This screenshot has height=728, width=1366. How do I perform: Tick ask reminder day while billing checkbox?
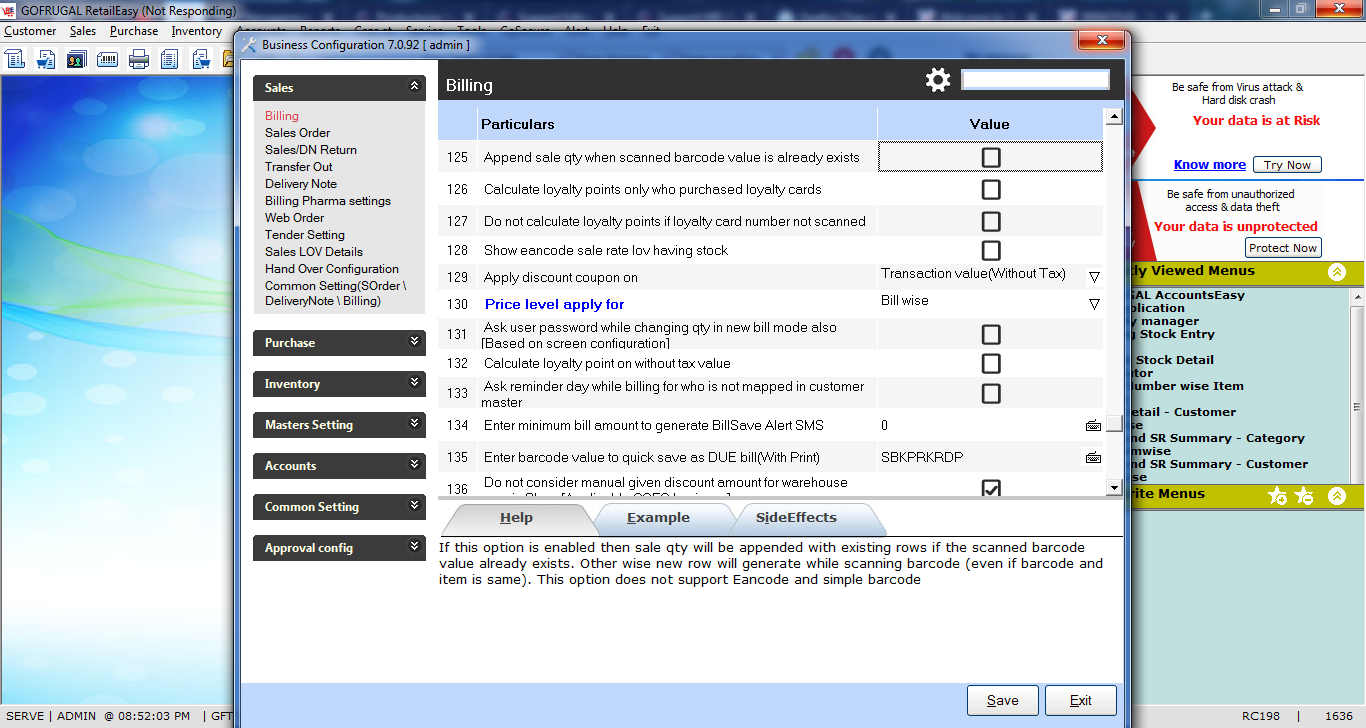click(x=991, y=393)
